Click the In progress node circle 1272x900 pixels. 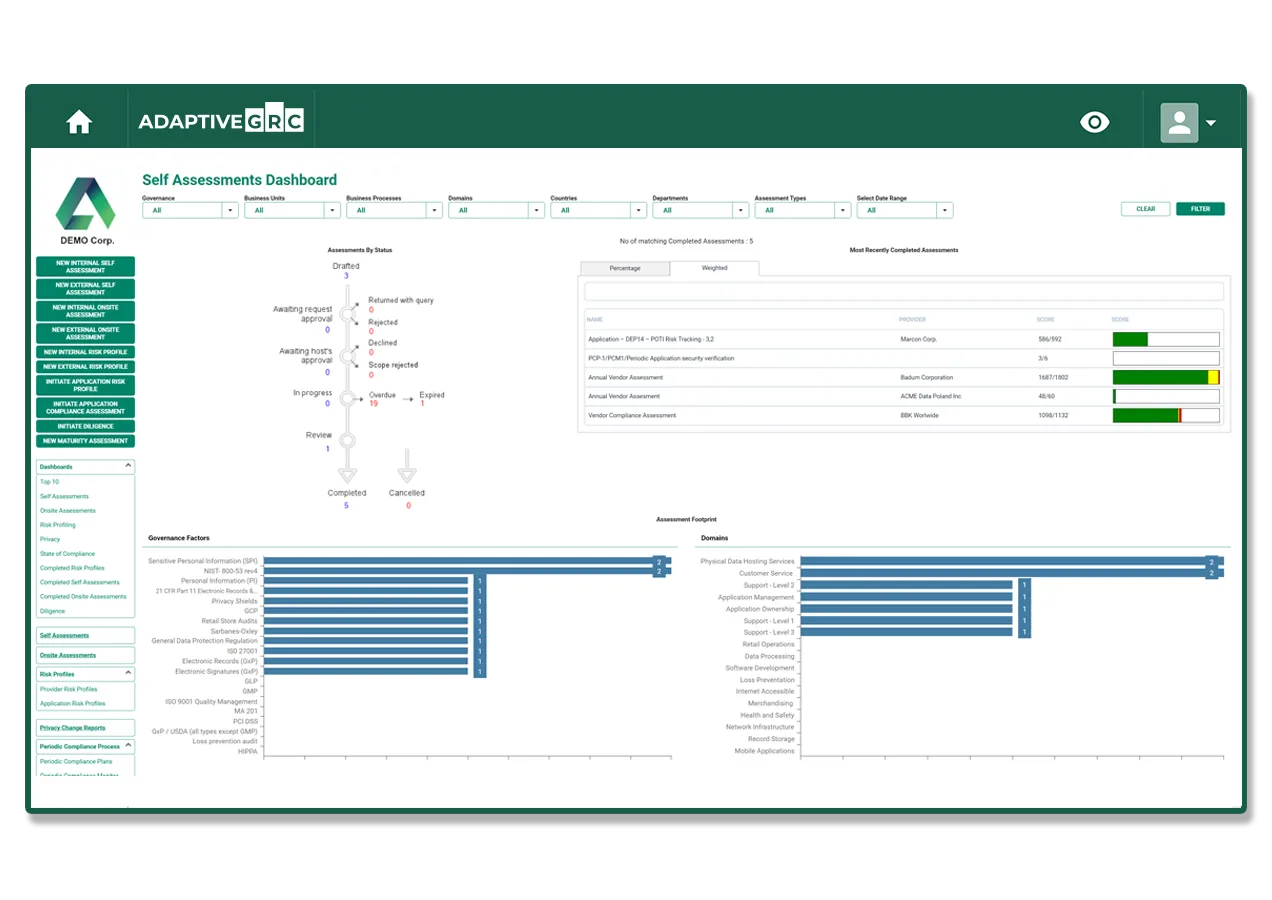[x=347, y=398]
